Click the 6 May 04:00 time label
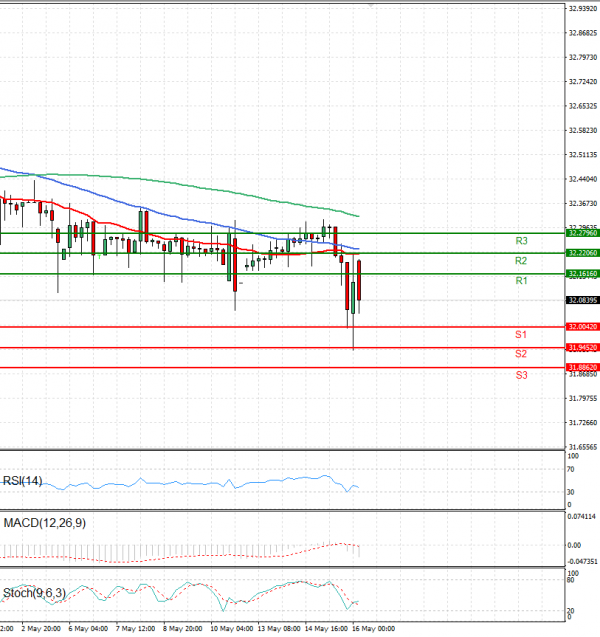Image resolution: width=600 pixels, height=637 pixels. point(88,629)
